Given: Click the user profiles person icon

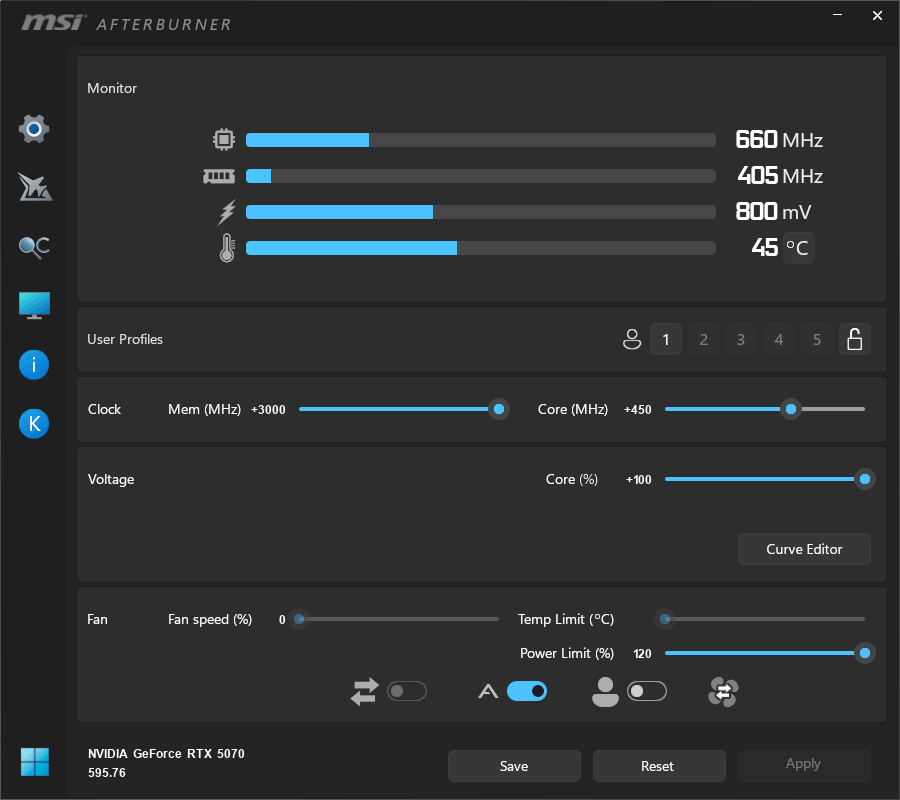Looking at the screenshot, I should 632,339.
